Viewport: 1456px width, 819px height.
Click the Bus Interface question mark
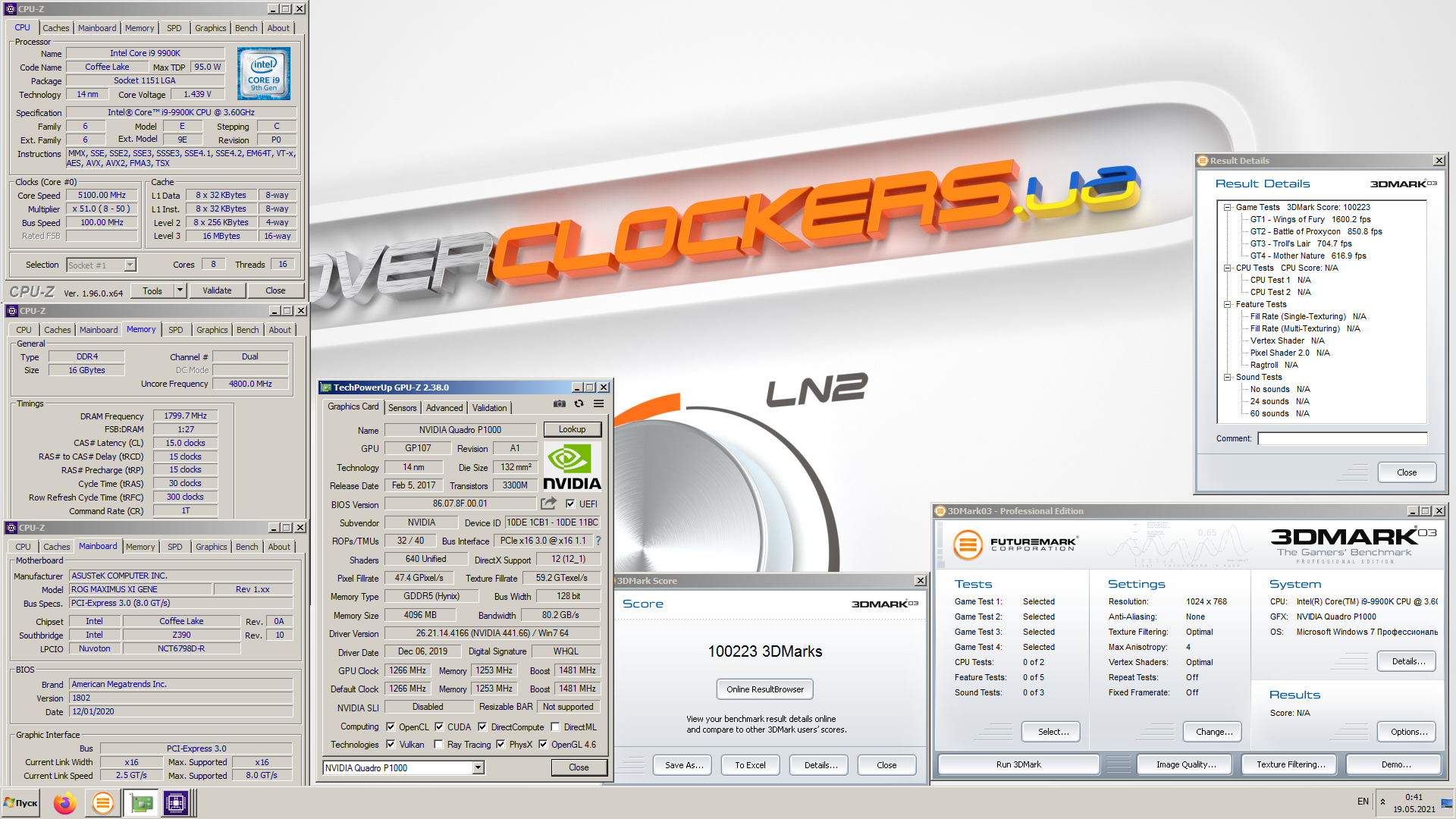tap(598, 541)
